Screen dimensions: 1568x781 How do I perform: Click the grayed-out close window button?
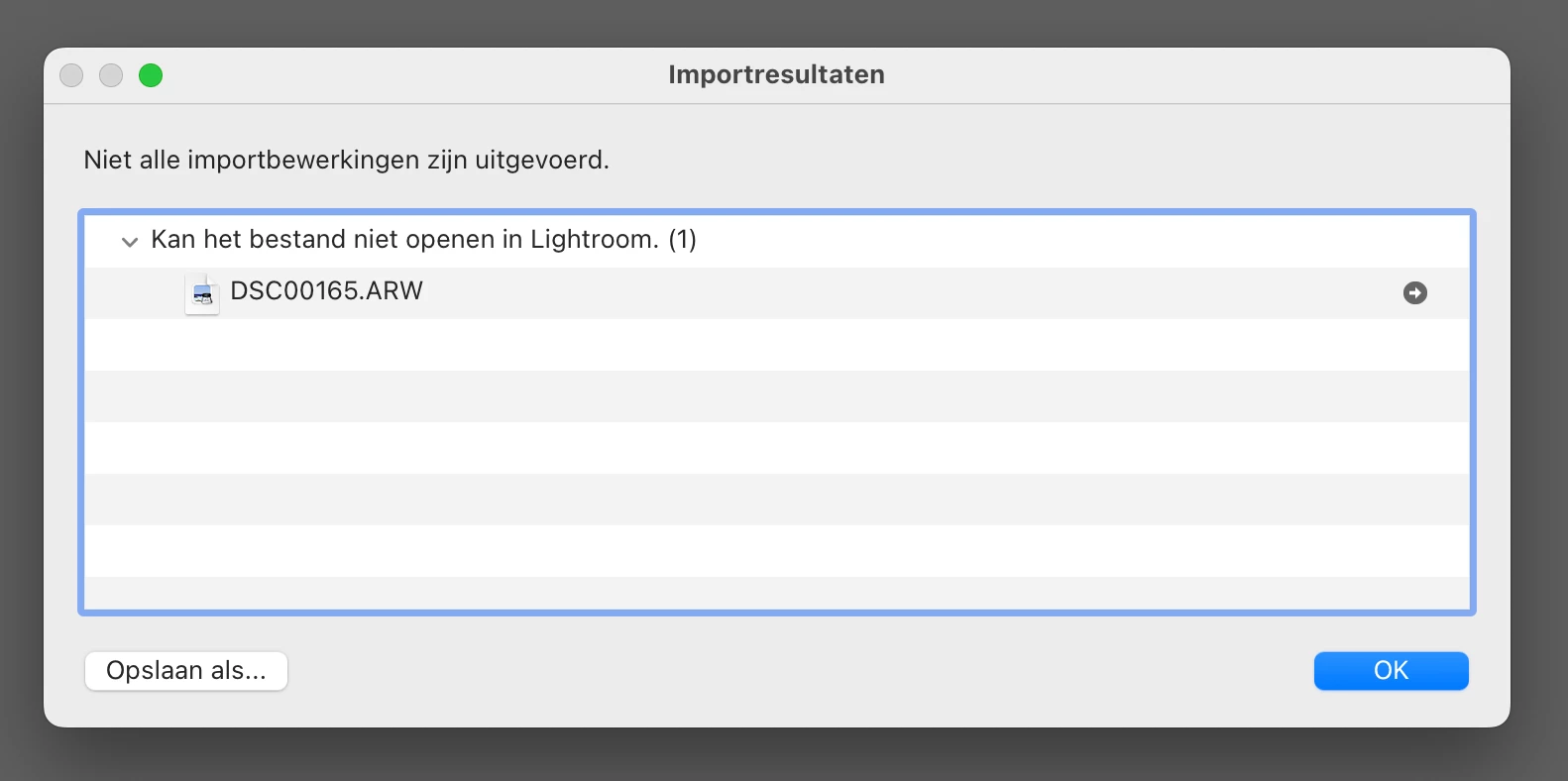coord(71,75)
